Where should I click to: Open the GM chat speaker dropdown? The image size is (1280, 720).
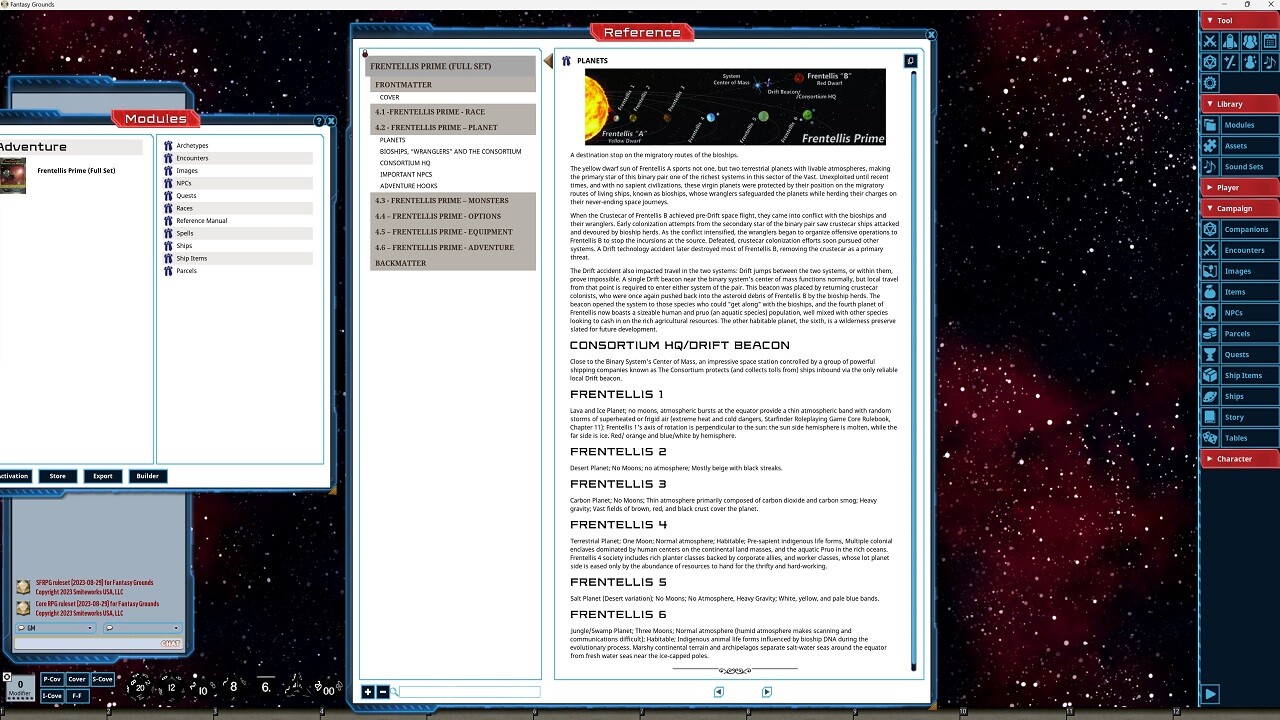click(56, 628)
